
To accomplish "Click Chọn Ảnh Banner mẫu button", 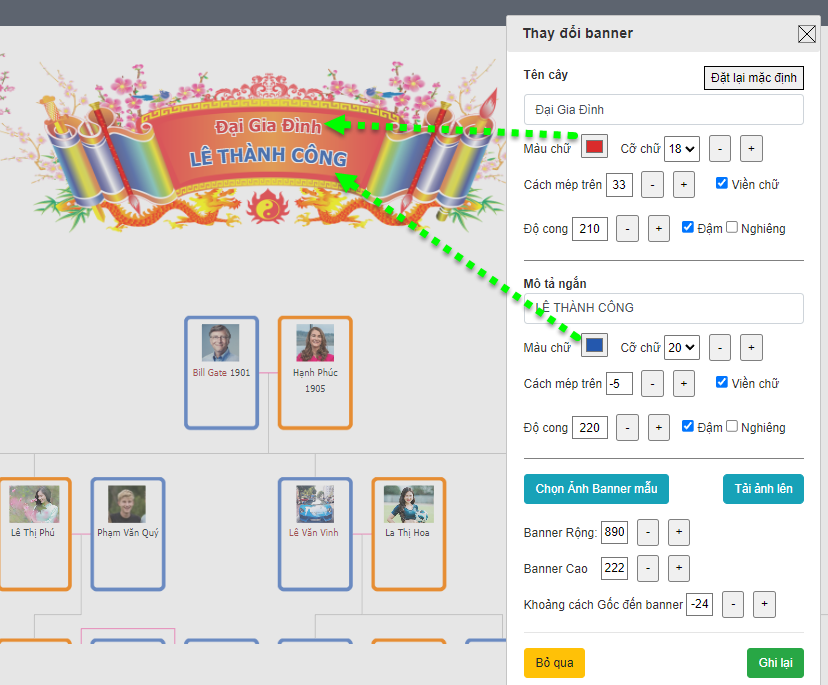I will point(596,489).
